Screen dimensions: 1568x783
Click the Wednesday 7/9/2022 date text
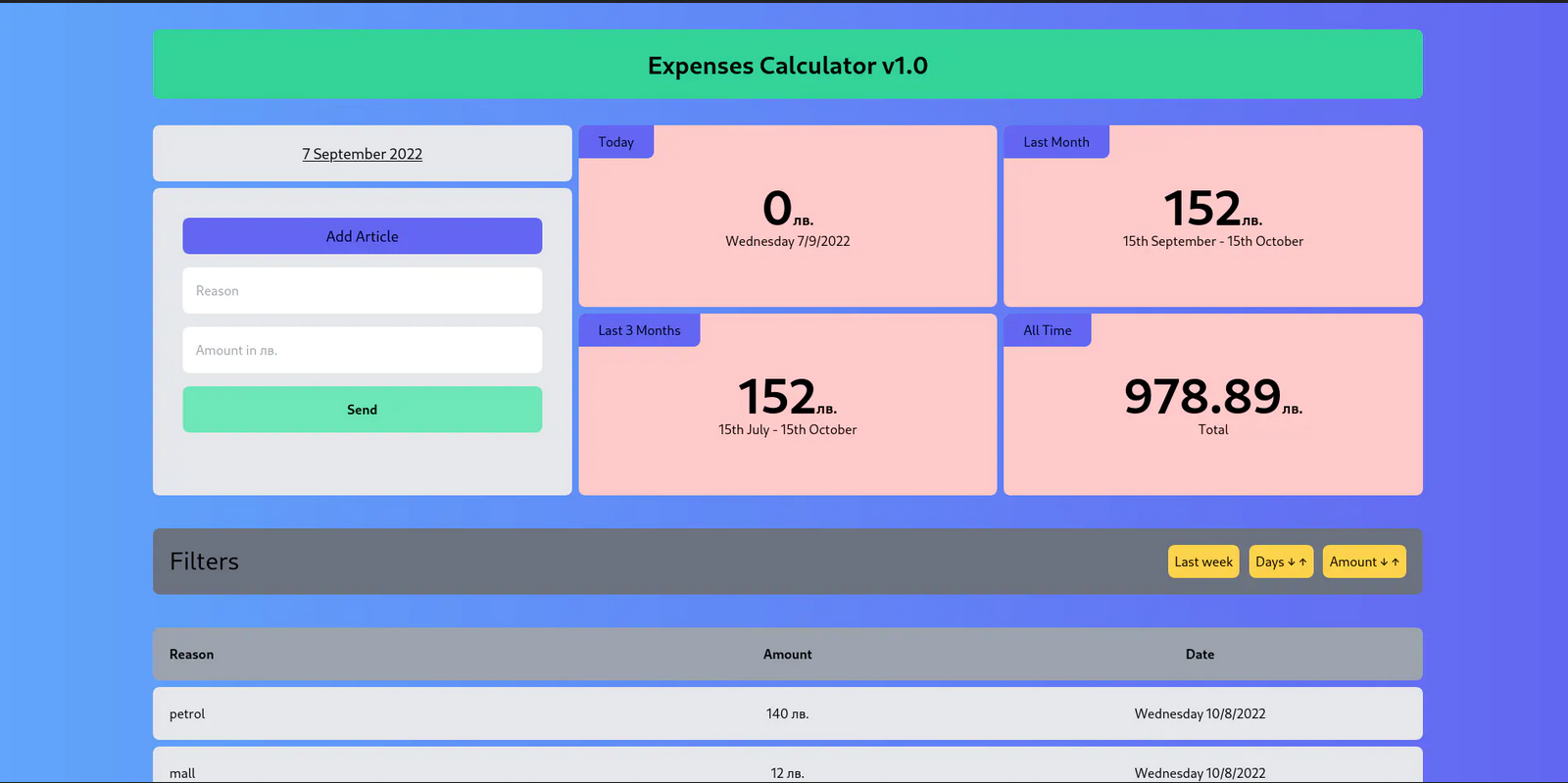[788, 241]
